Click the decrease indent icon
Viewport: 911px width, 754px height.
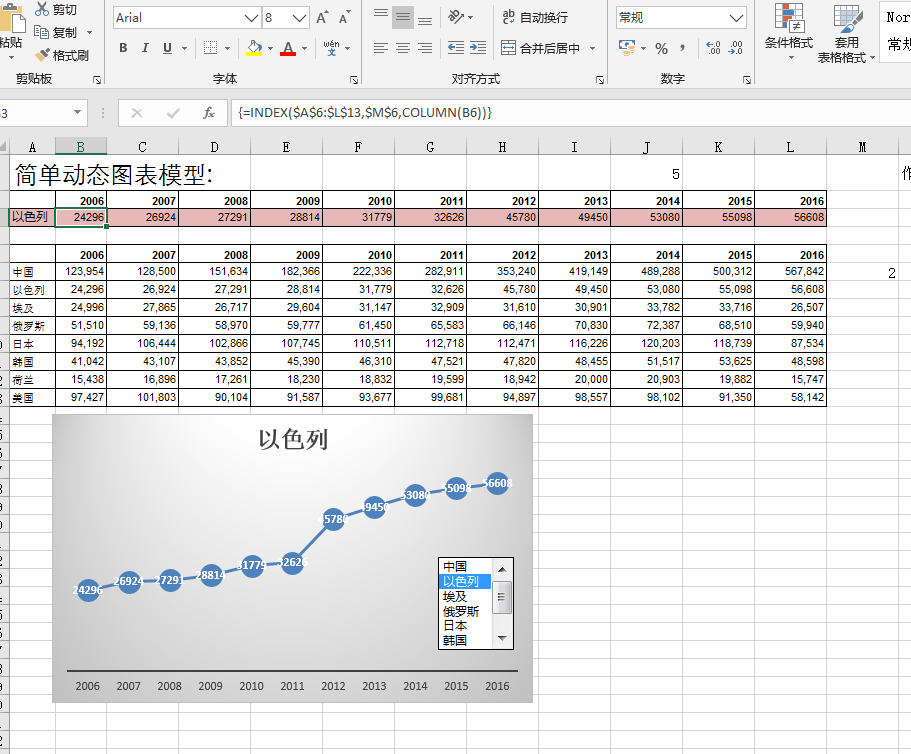click(456, 48)
